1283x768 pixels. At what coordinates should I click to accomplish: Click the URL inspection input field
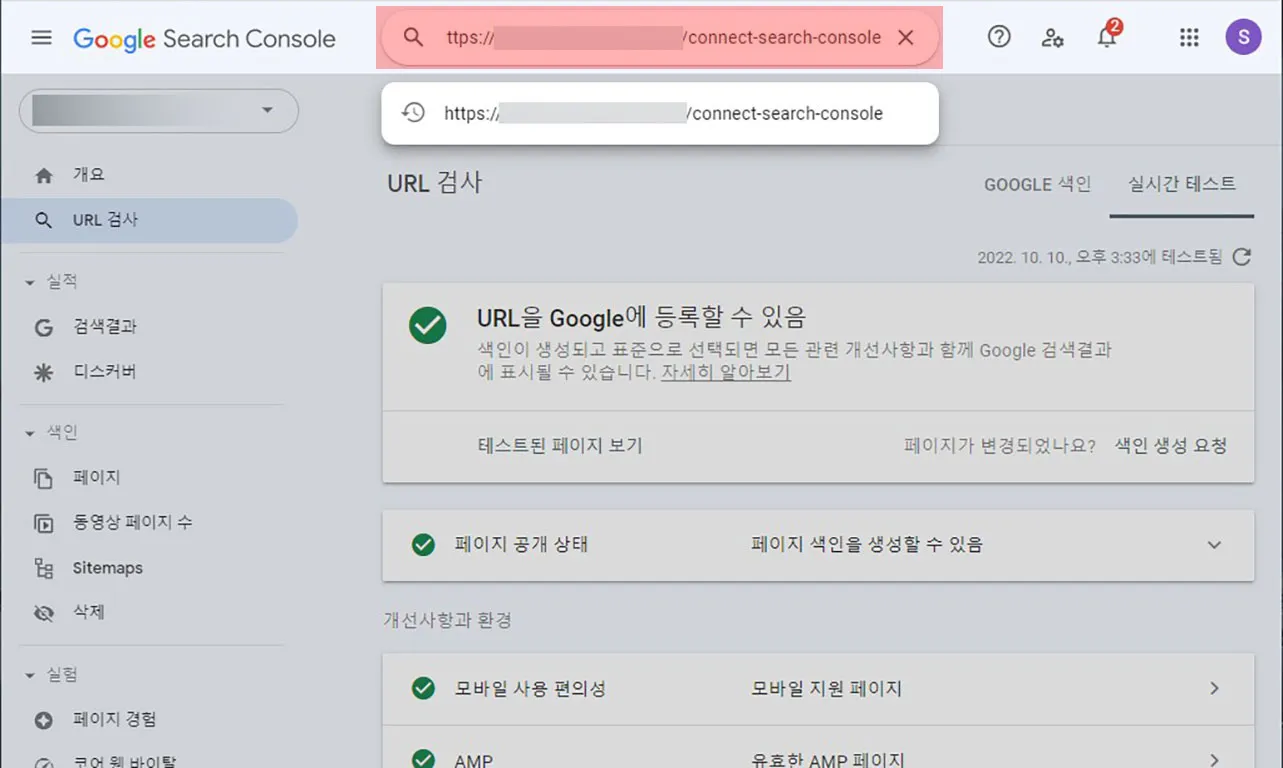click(664, 38)
